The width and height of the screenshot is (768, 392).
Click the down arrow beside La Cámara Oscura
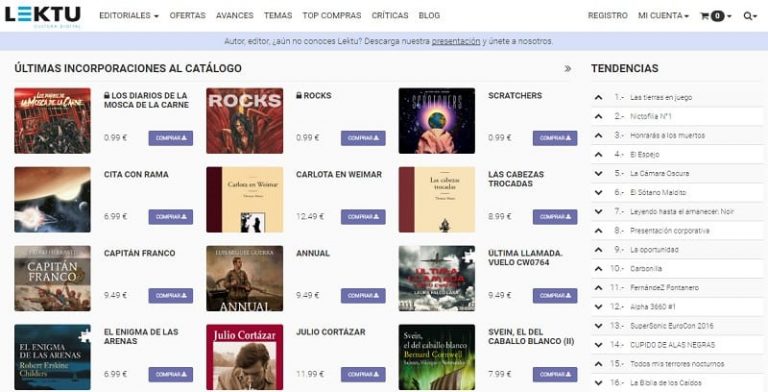(x=599, y=173)
